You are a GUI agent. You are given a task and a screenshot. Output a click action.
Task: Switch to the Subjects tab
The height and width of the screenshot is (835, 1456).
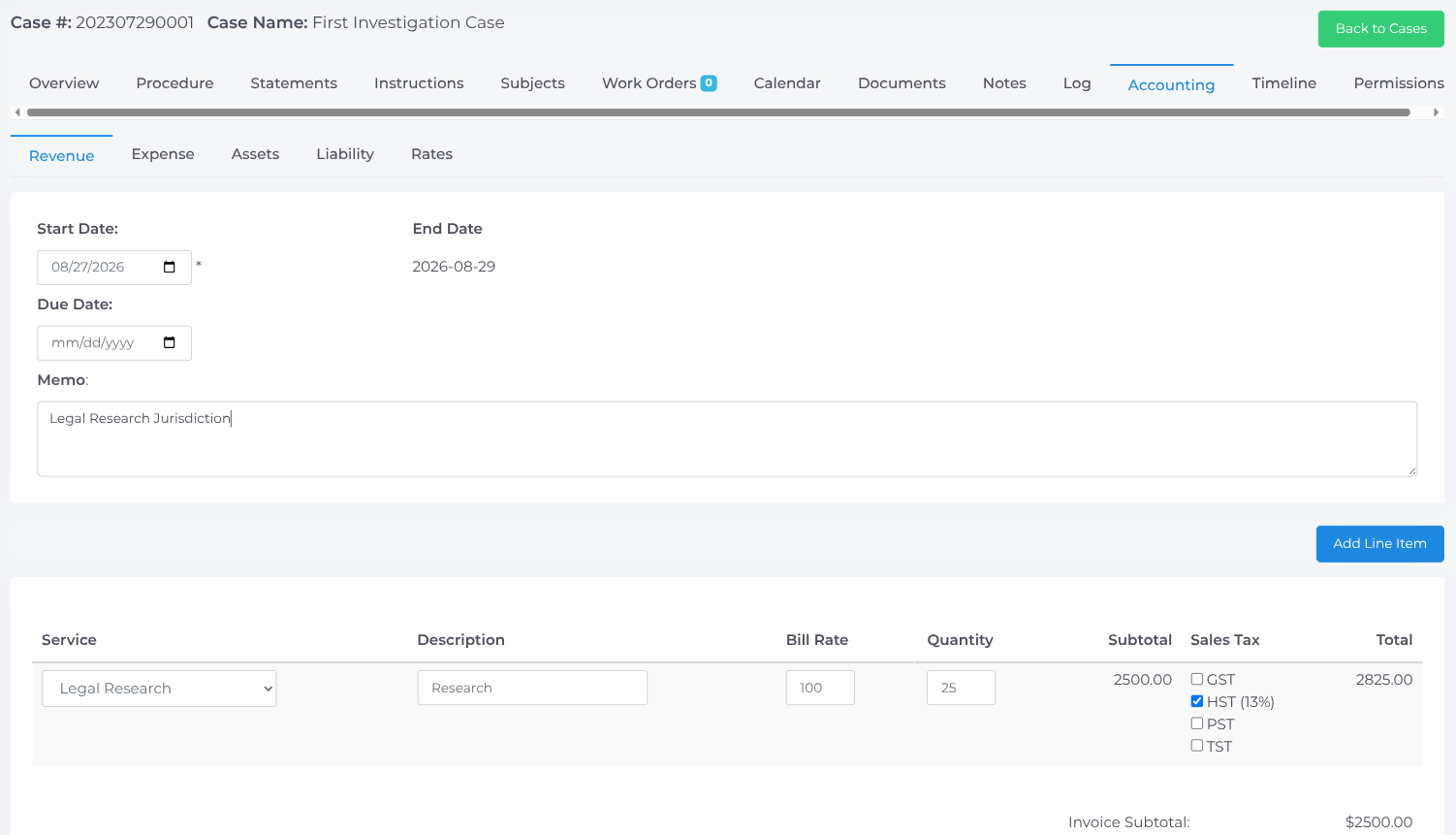point(532,83)
